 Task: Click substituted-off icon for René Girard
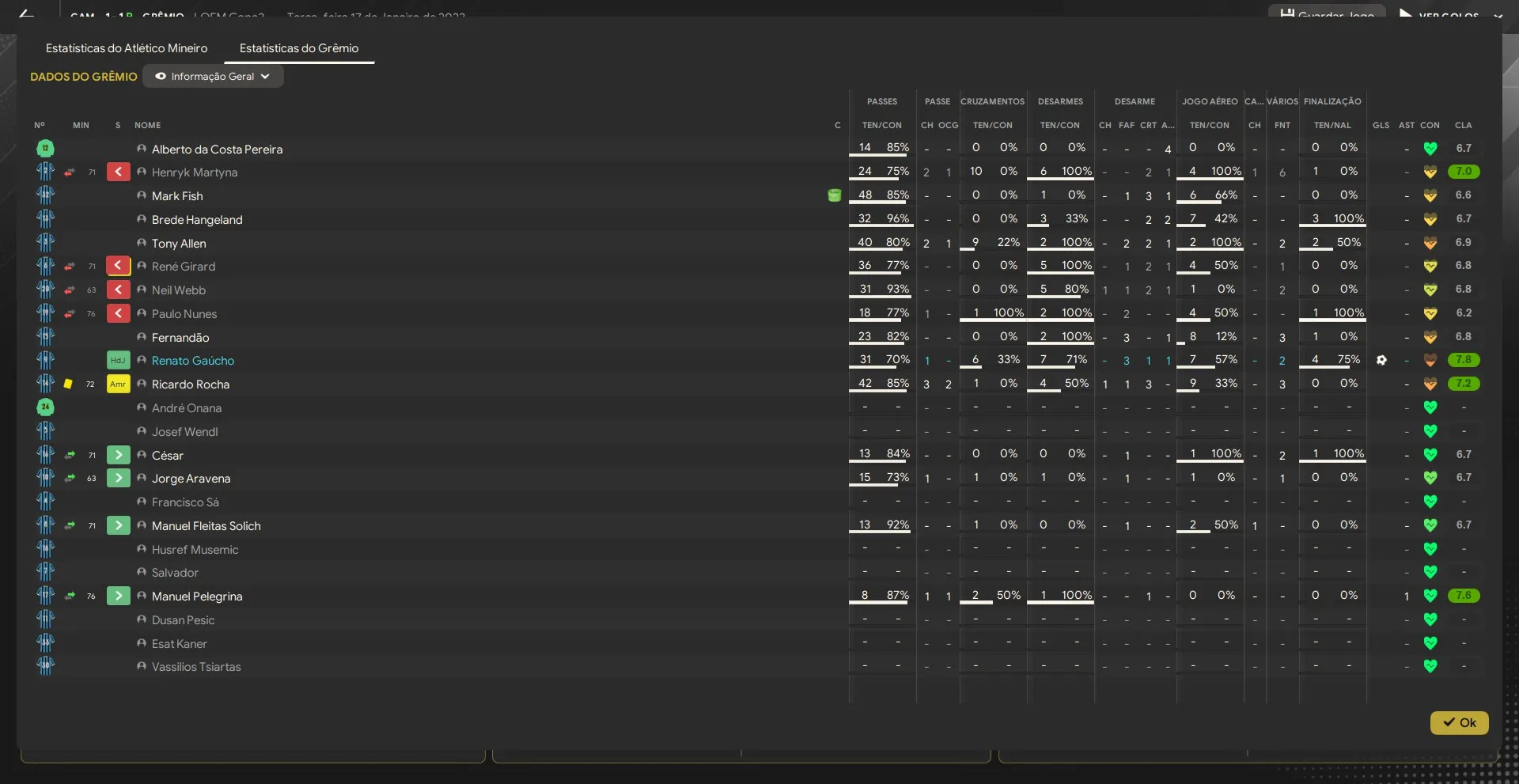(x=118, y=266)
